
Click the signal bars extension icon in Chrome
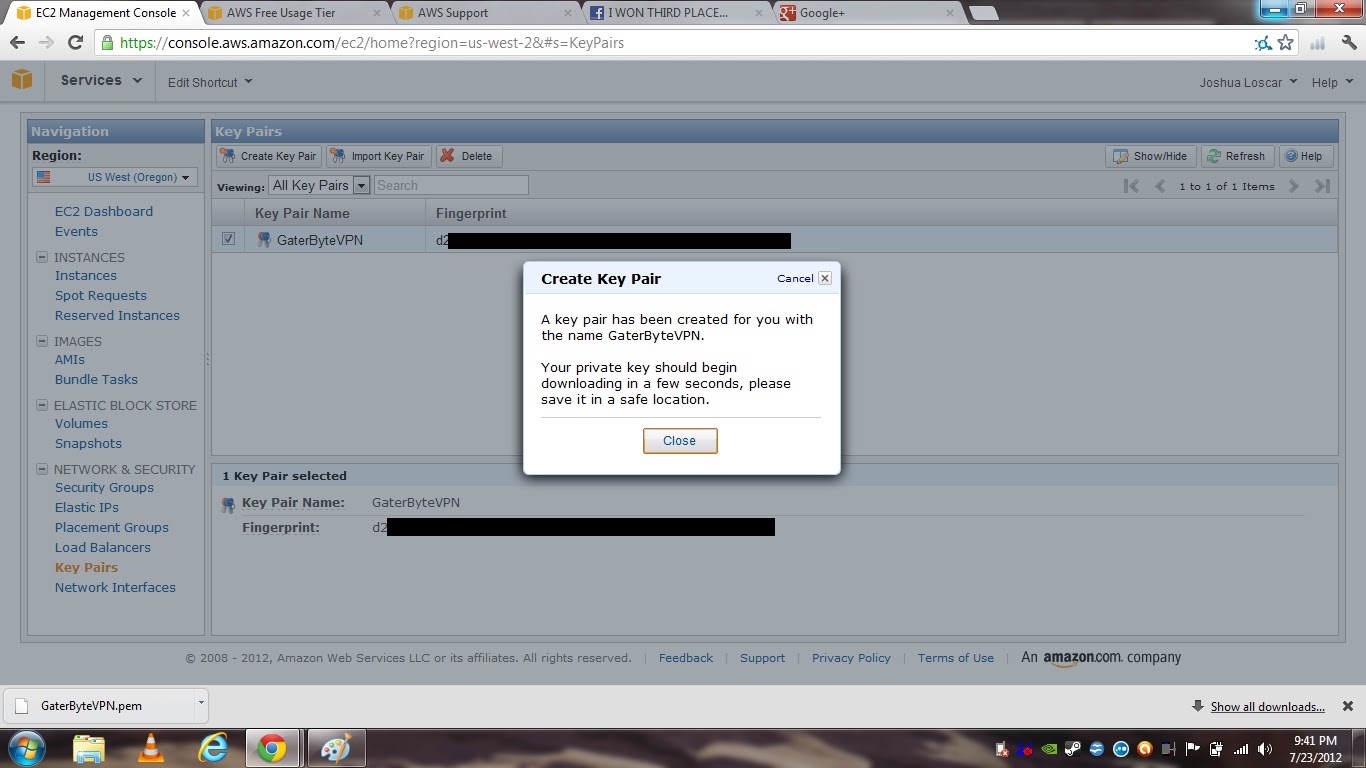pyautogui.click(x=1317, y=43)
